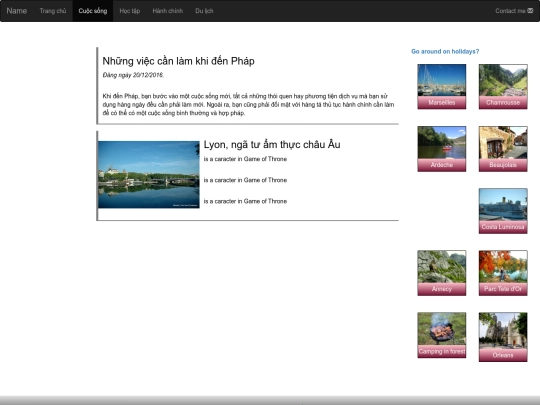Navigate to Du lịch section
The width and height of the screenshot is (540, 405).
pyautogui.click(x=204, y=11)
